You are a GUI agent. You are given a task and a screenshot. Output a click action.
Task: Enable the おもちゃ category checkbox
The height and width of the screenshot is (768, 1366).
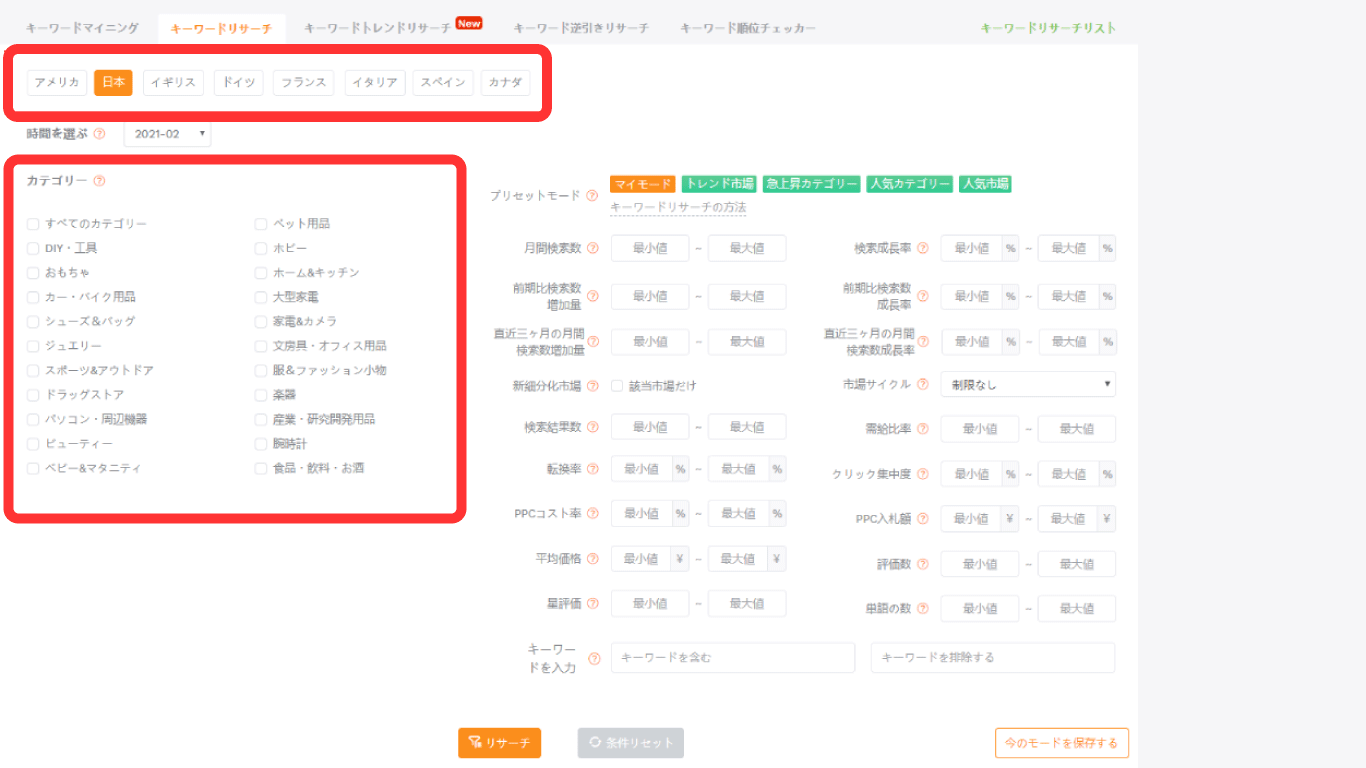pos(33,273)
